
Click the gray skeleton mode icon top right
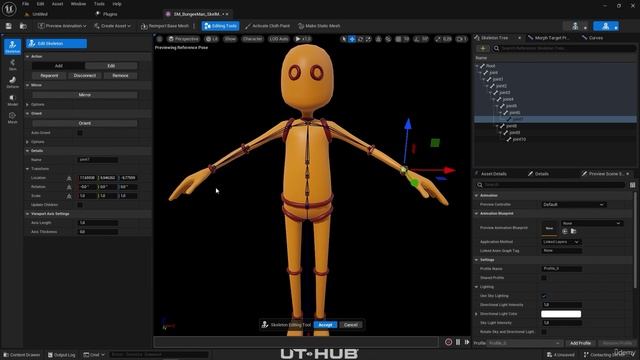[x=575, y=26]
